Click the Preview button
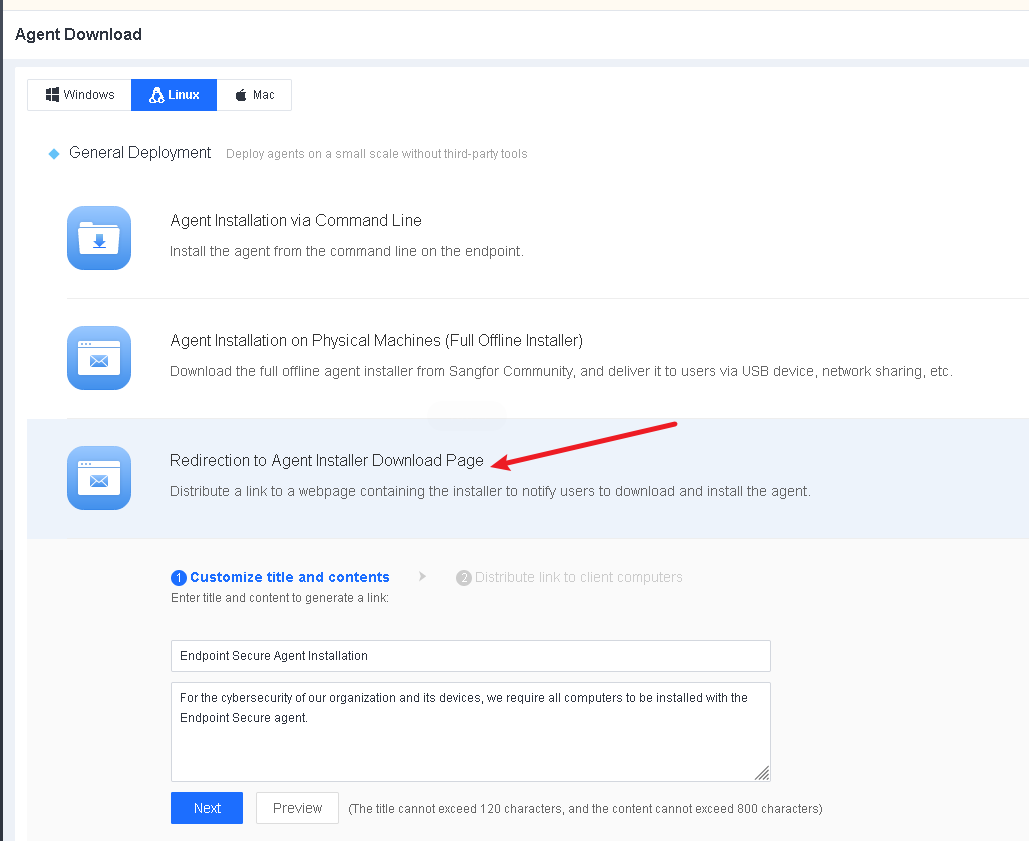The height and width of the screenshot is (841, 1029). [297, 808]
